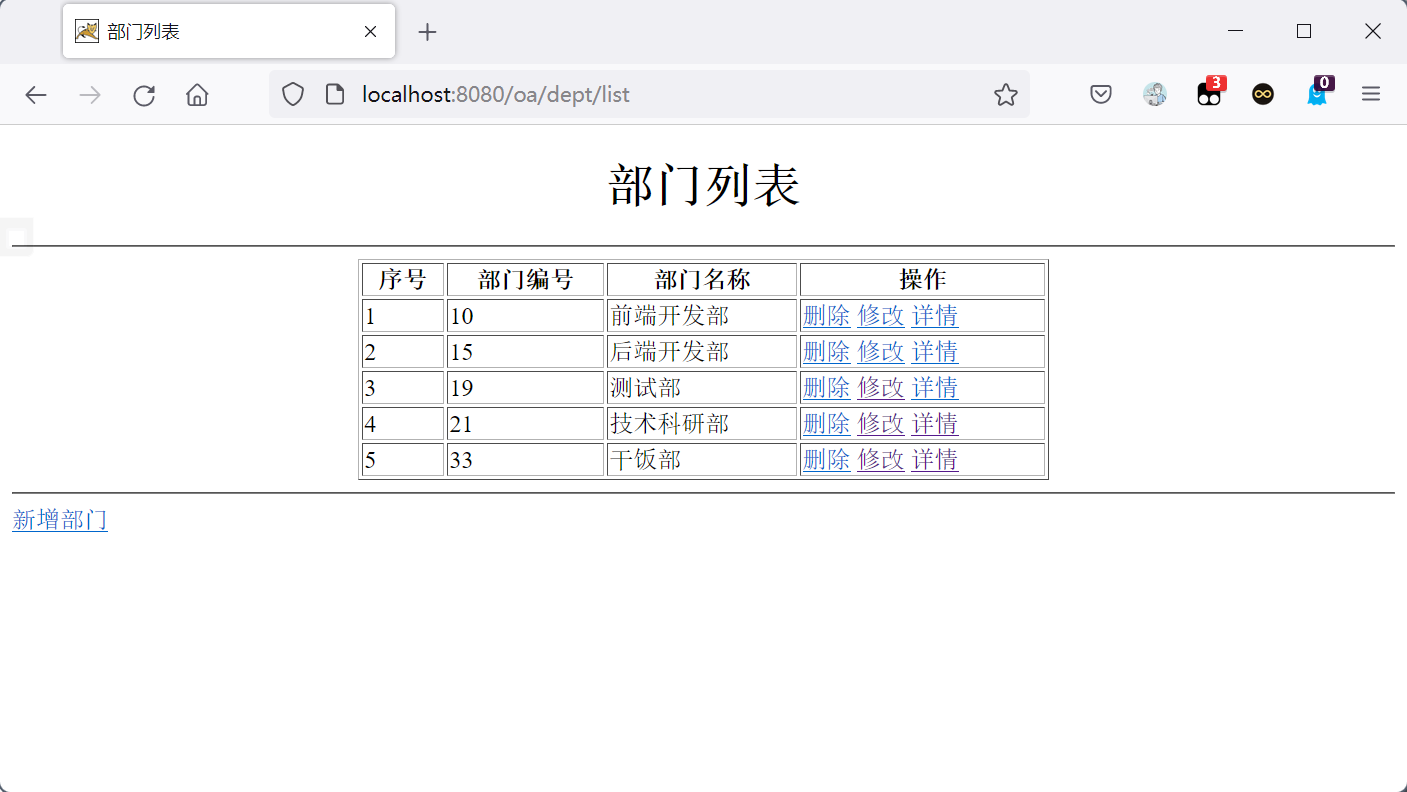Click the 技术科研部 name cell
1407x792 pixels.
coord(702,424)
